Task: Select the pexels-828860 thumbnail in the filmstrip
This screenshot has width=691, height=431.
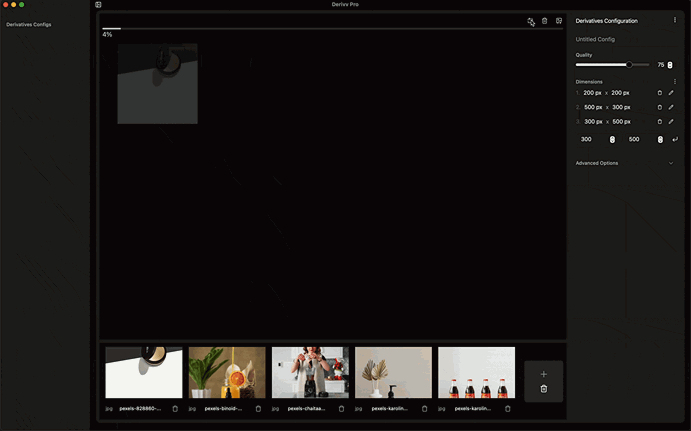Action: click(x=144, y=372)
